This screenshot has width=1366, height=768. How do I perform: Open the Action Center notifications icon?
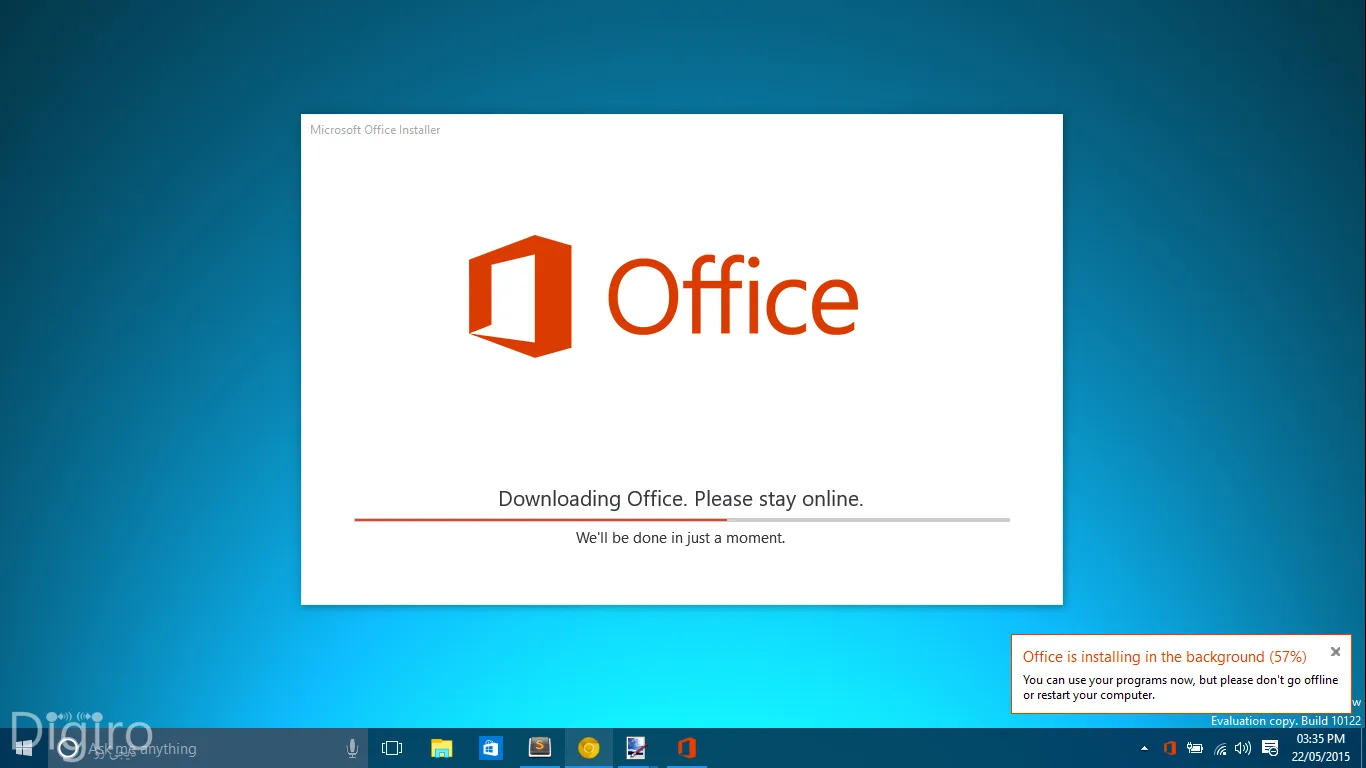pyautogui.click(x=1270, y=748)
